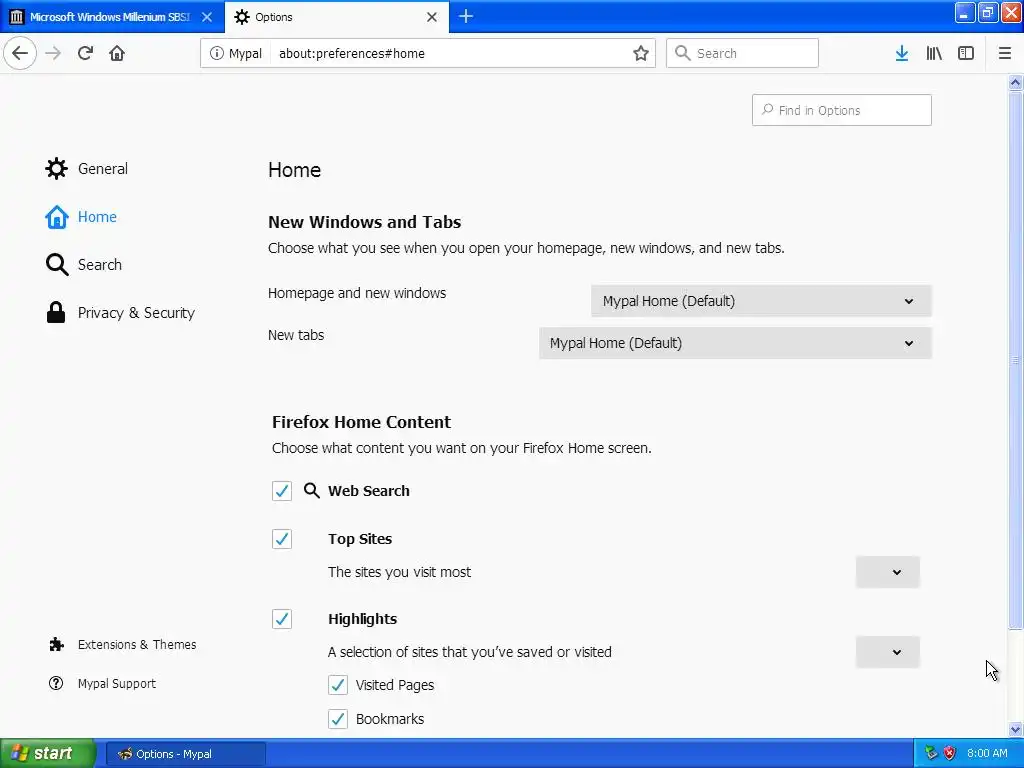This screenshot has width=1024, height=768.
Task: Click the network tray icon in taskbar
Action: pos(931,753)
